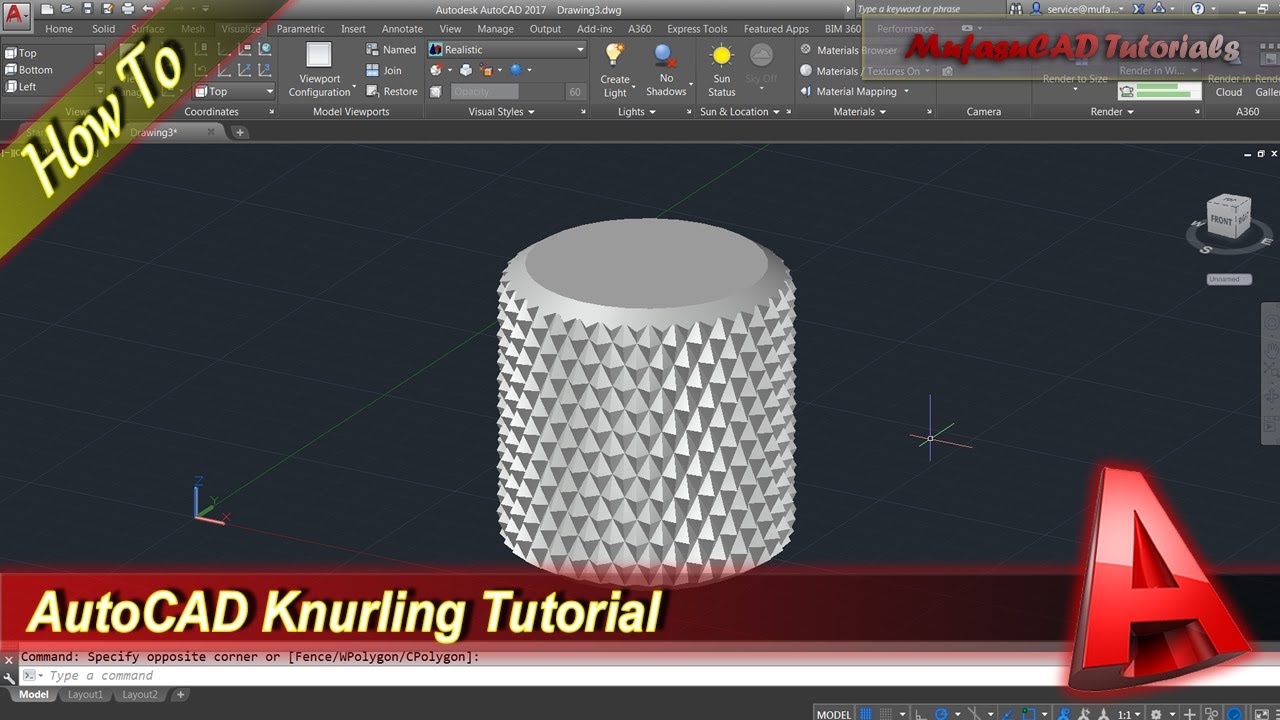Click Materials / Textures On icon
This screenshot has width=1280, height=720.
(x=806, y=71)
